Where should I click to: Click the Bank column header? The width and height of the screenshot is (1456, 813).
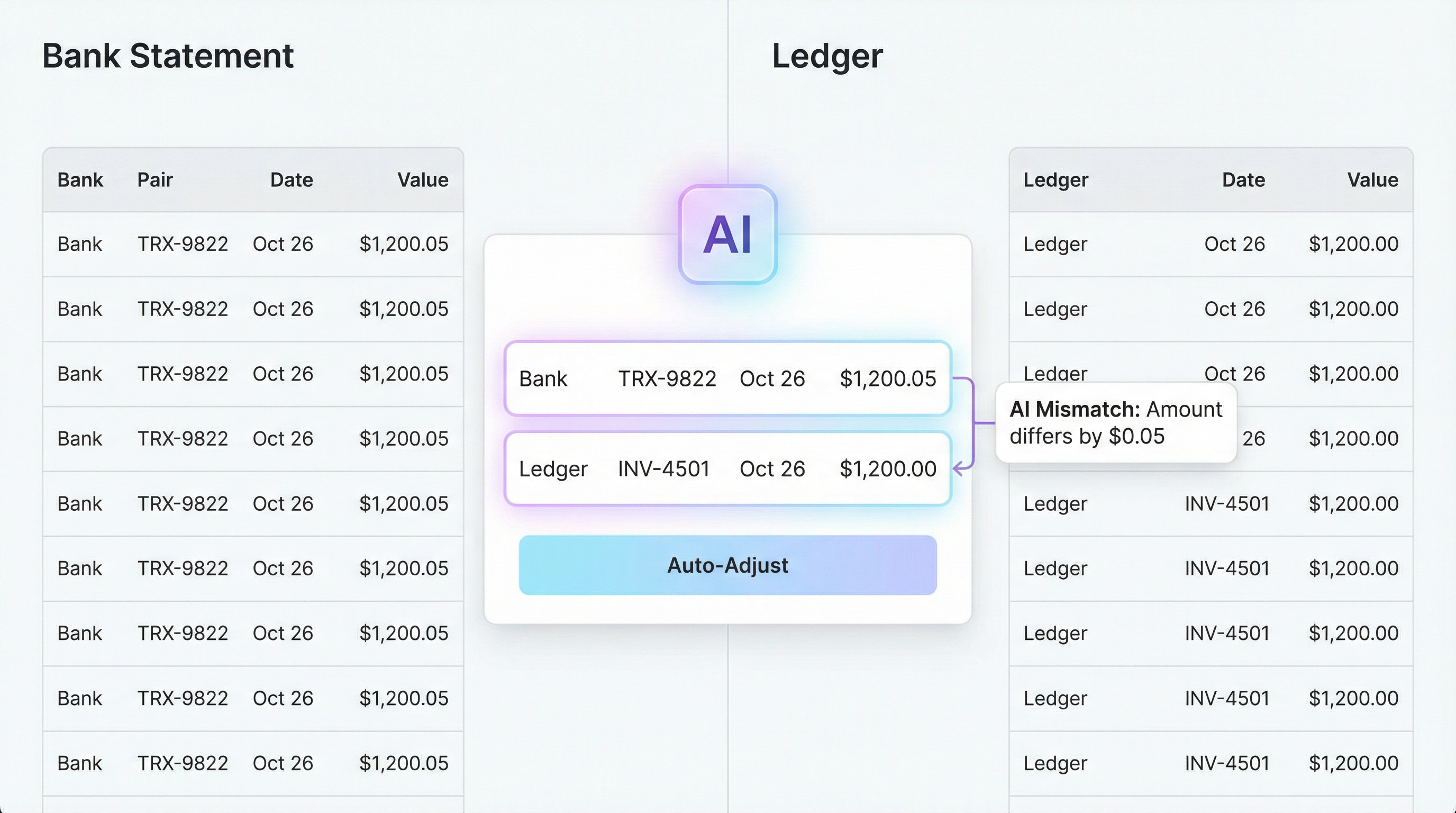pyautogui.click(x=80, y=180)
